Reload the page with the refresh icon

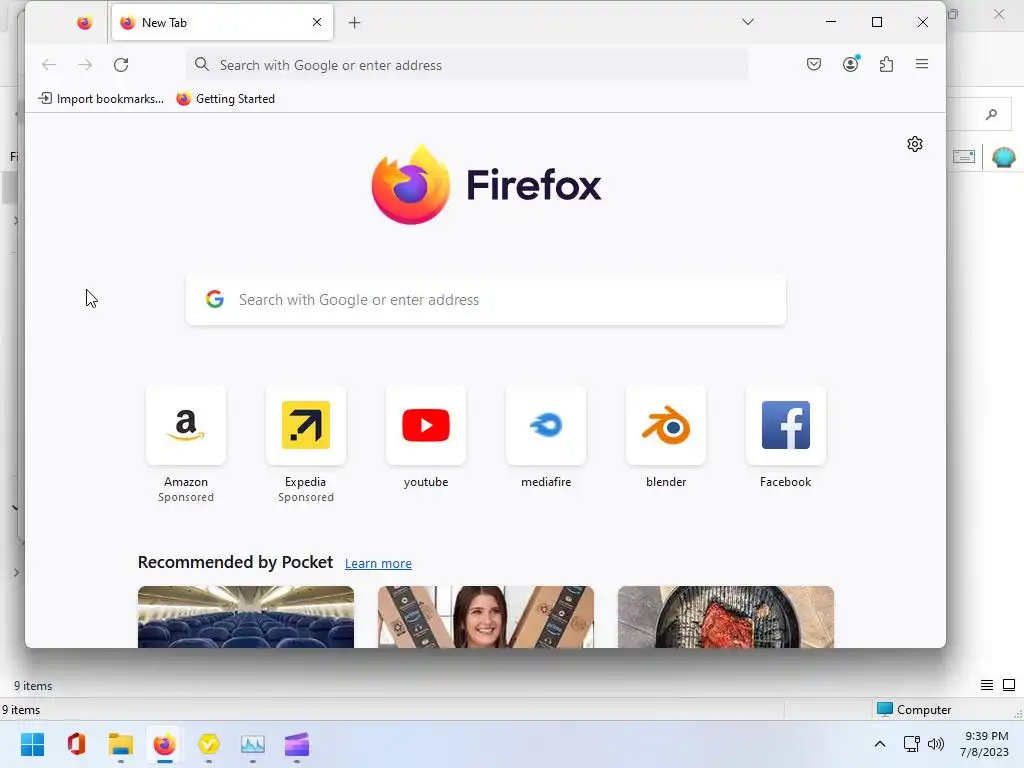point(121,65)
